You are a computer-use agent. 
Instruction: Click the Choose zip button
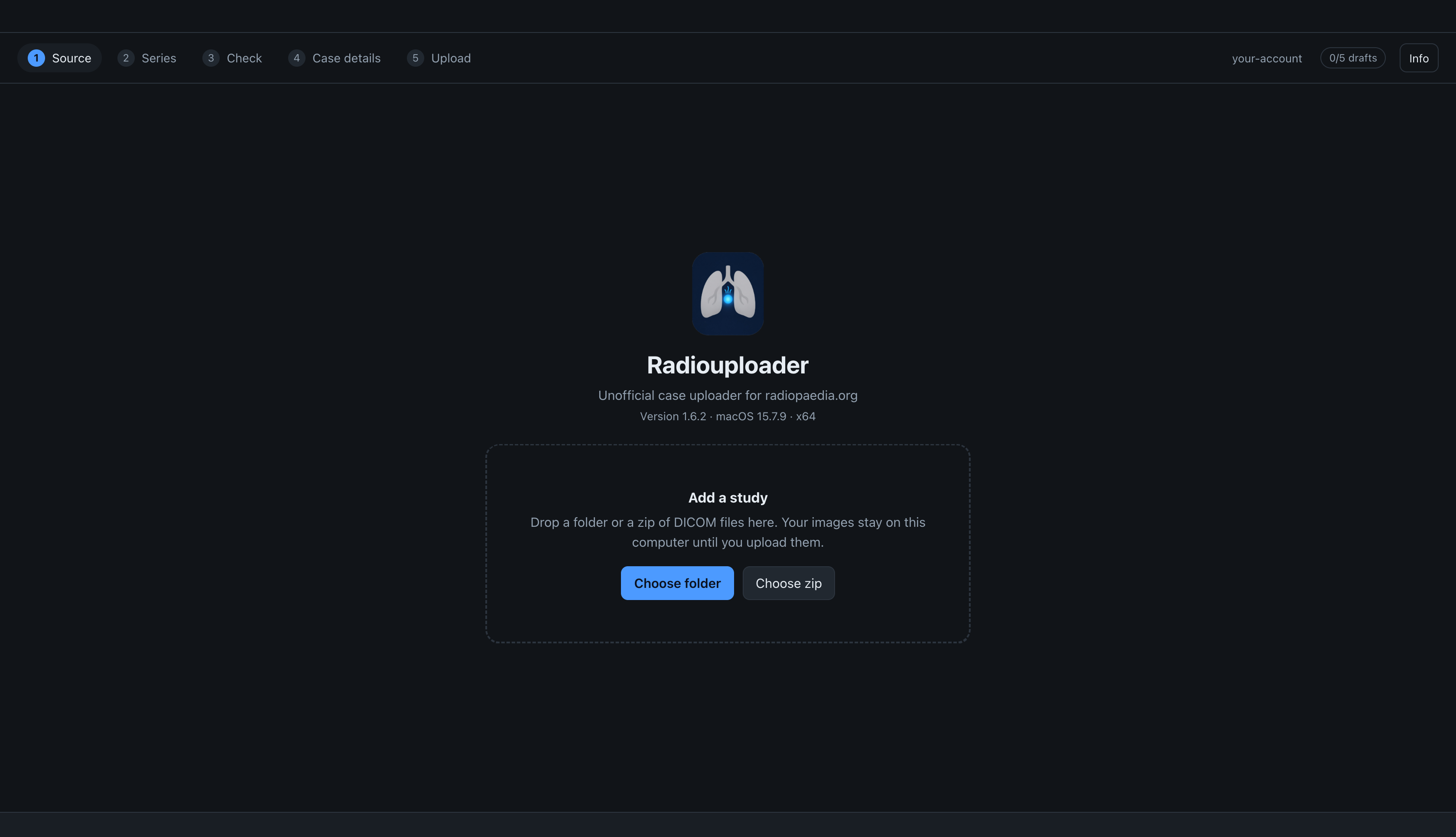[x=789, y=583]
